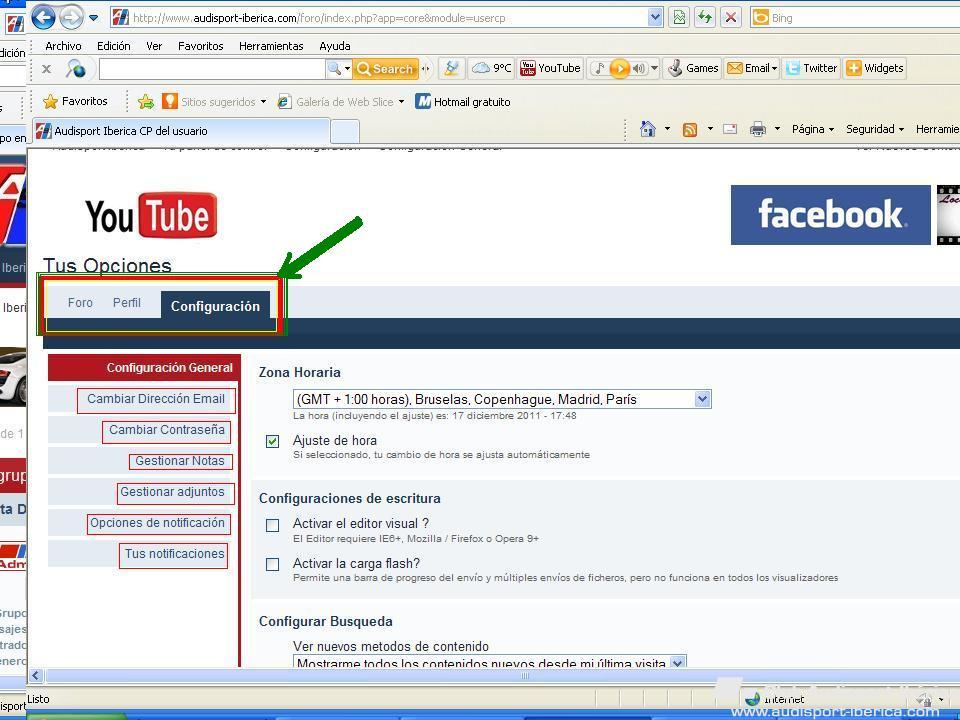Enable Activar la carga flash checkbox

[272, 564]
